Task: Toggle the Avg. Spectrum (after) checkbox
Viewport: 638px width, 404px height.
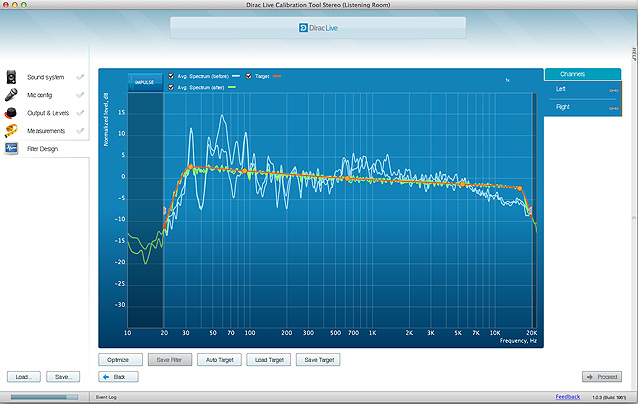Action: (171, 87)
